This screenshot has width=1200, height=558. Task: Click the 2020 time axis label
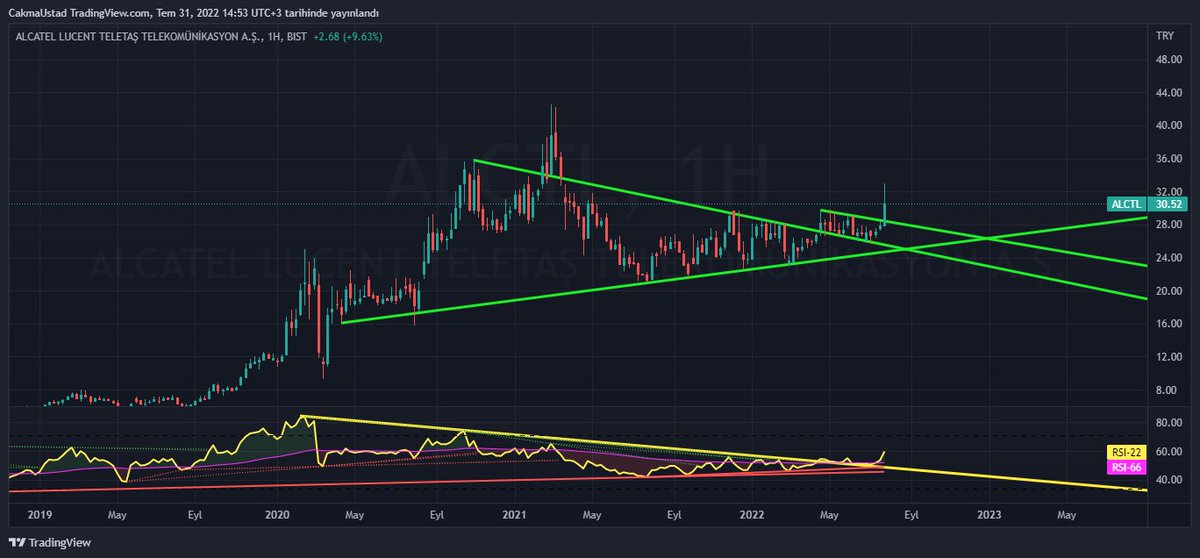(x=277, y=516)
